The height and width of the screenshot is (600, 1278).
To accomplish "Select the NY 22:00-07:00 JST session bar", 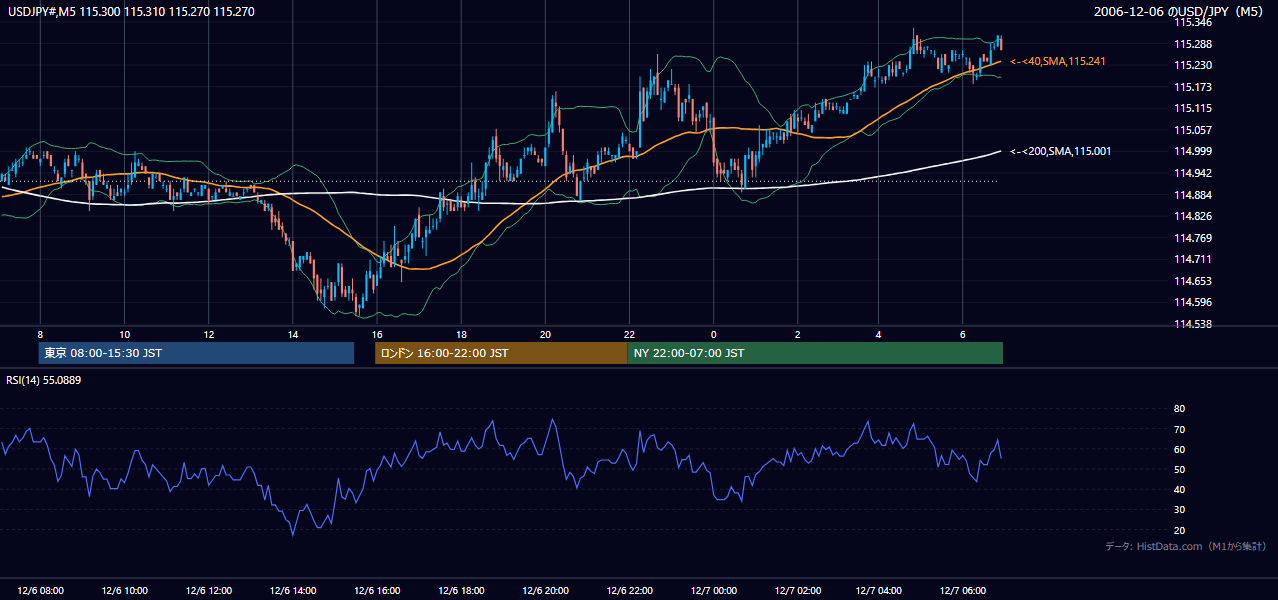I will tap(815, 353).
